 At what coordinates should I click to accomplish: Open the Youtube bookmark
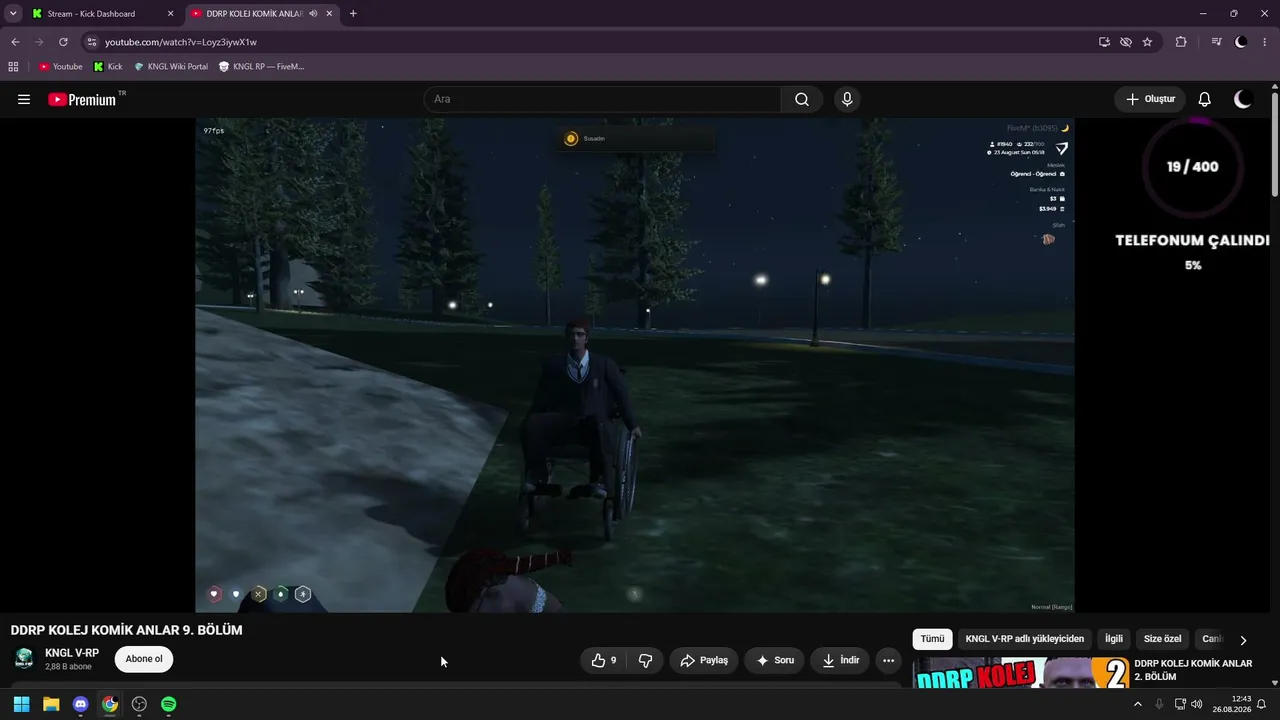tap(60, 67)
